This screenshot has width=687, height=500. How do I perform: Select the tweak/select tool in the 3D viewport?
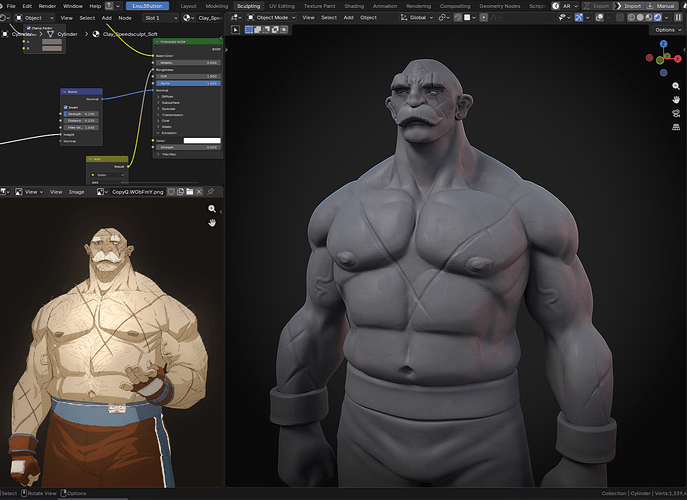tap(235, 30)
